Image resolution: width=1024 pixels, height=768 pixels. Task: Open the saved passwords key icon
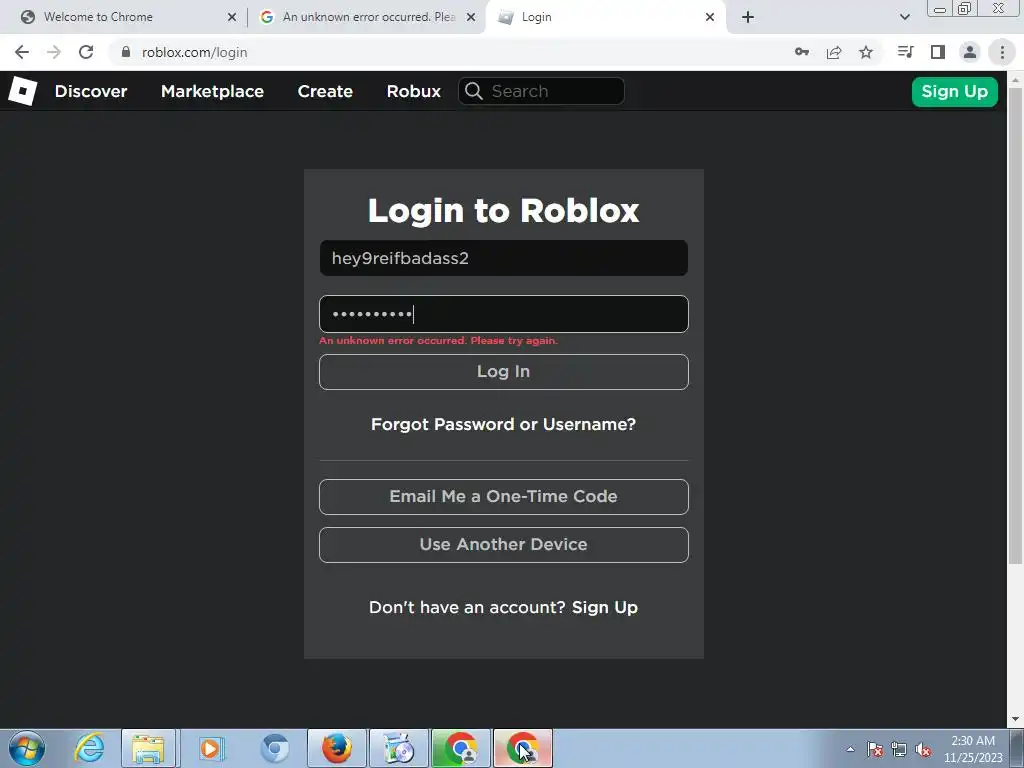[802, 52]
